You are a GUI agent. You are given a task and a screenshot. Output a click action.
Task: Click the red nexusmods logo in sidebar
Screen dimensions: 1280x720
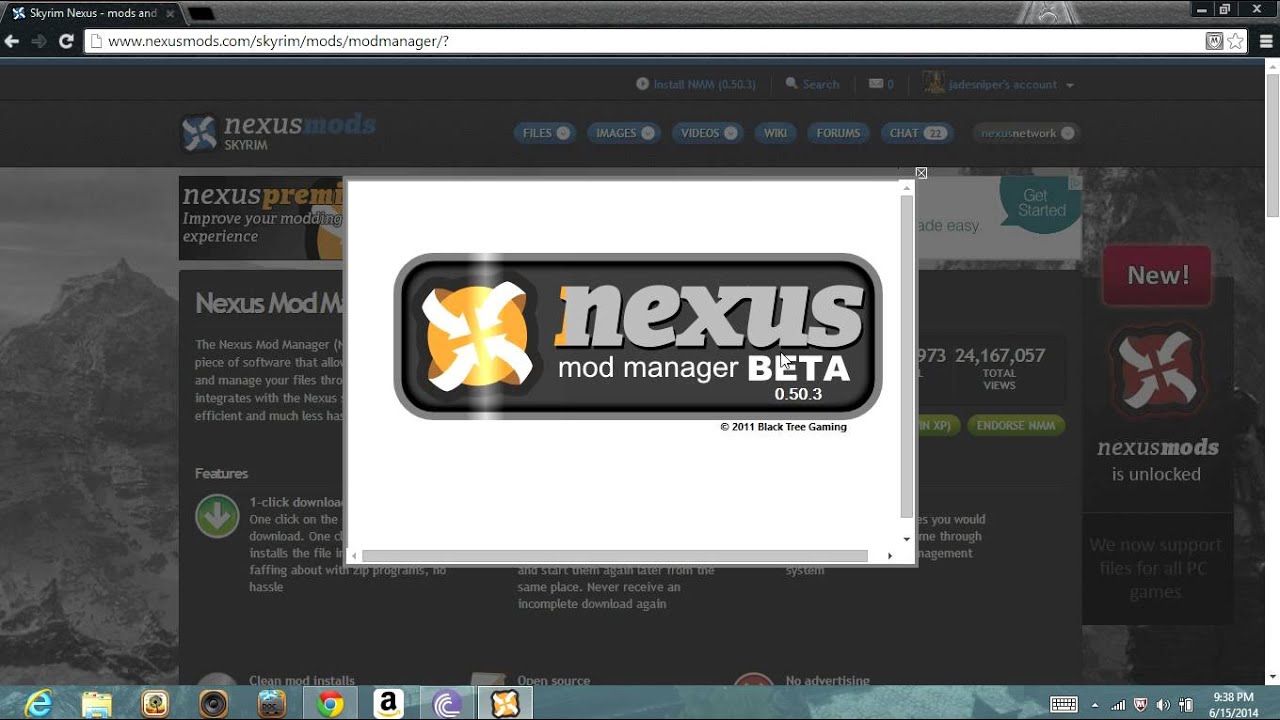[1157, 371]
